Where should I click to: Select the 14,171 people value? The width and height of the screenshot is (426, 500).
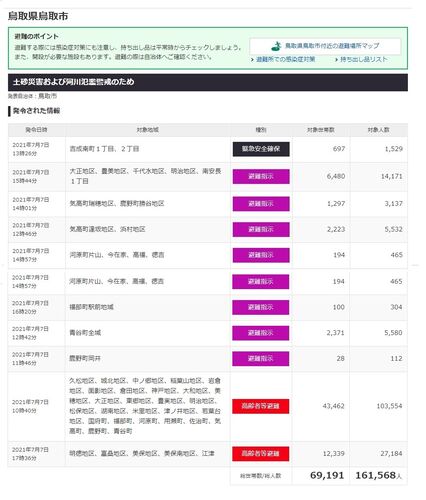tap(392, 176)
